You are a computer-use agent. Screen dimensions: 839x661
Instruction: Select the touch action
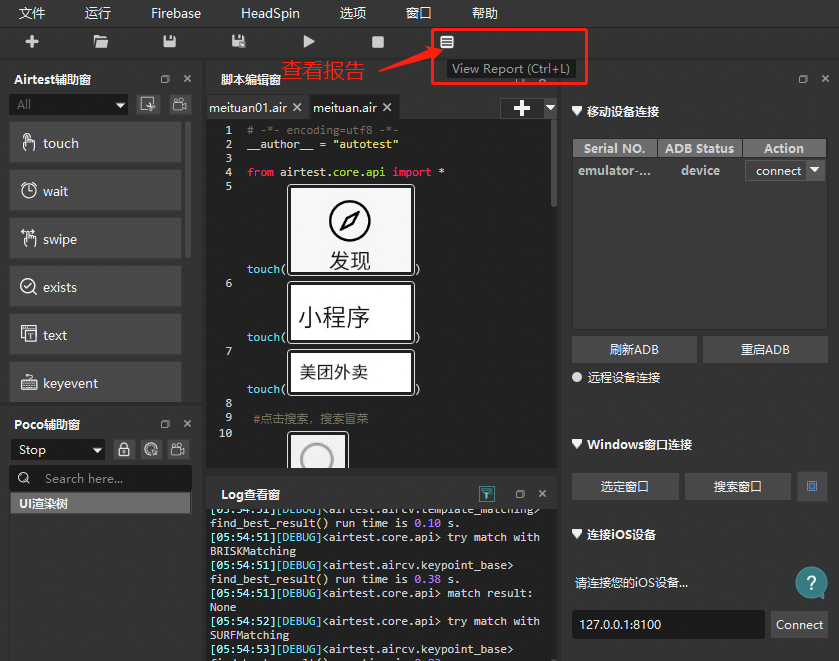tap(95, 143)
